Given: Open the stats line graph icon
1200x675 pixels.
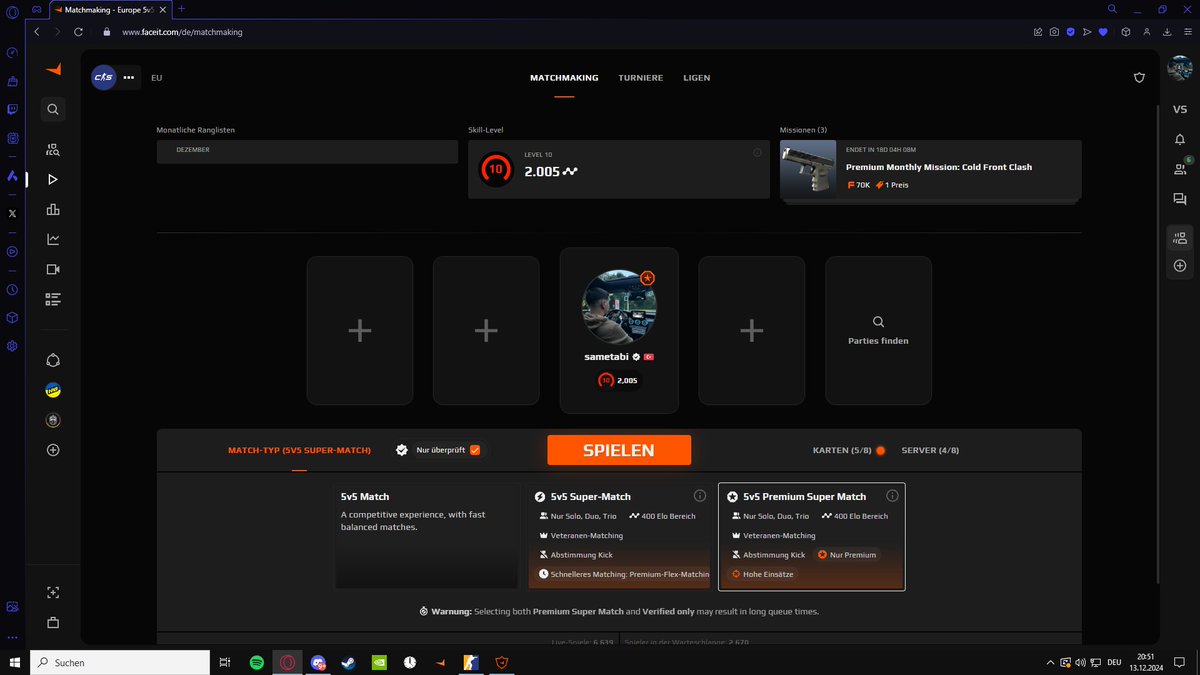Looking at the screenshot, I should click(53, 240).
